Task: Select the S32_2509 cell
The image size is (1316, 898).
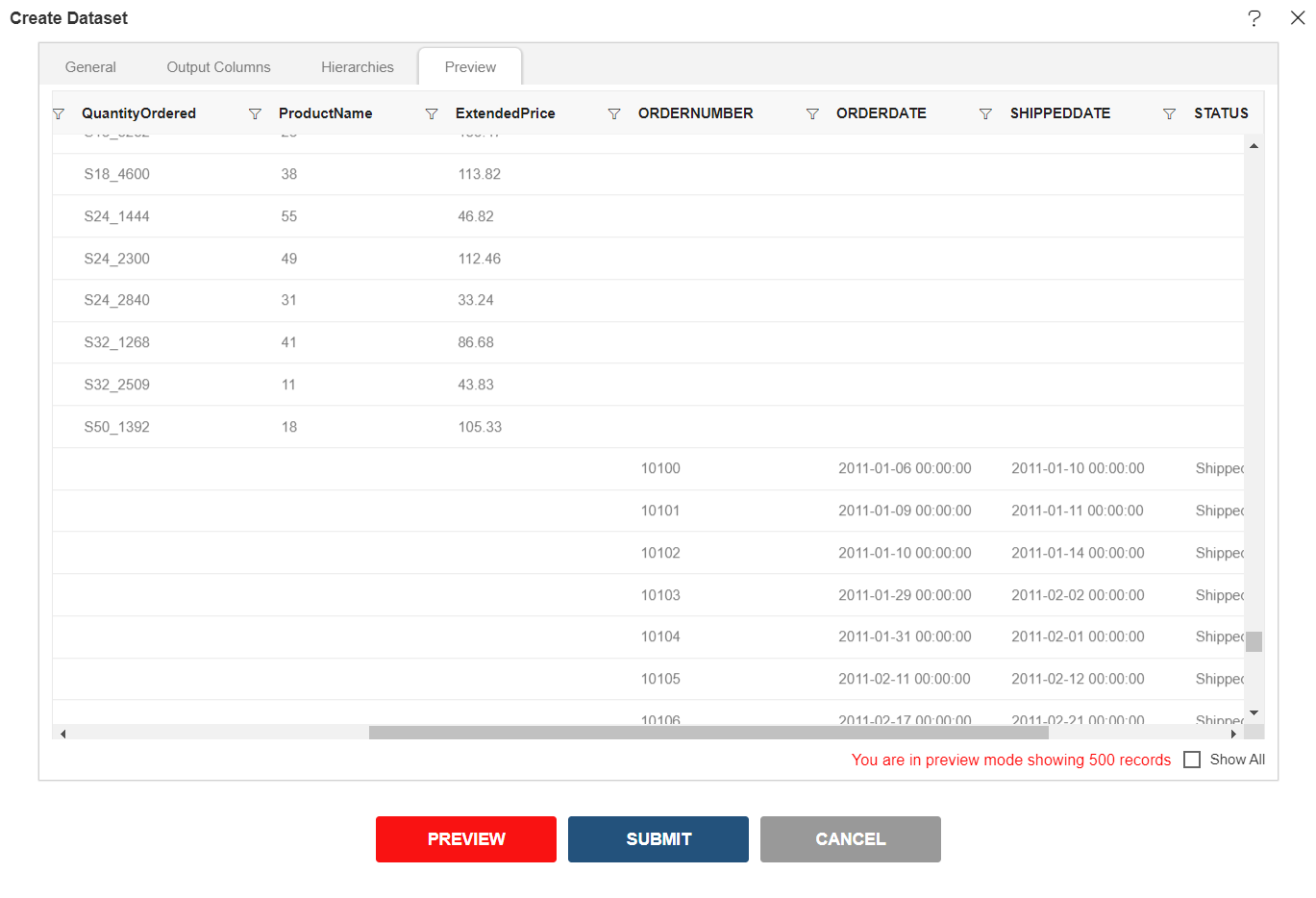Action: point(116,385)
